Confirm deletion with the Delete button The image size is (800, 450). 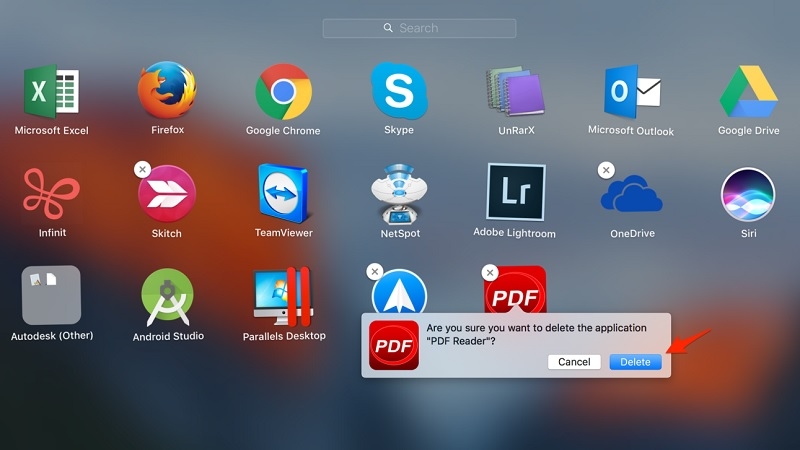pos(635,362)
